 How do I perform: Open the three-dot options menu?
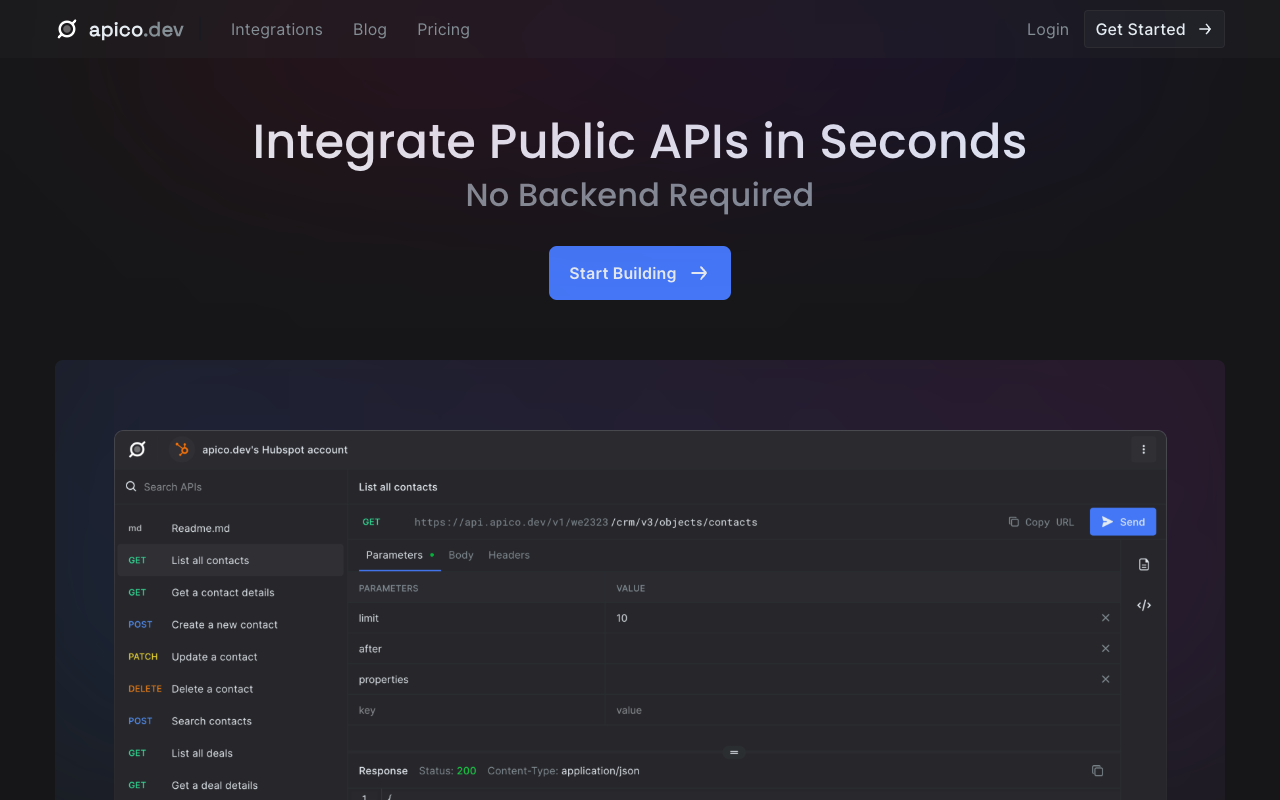(x=1144, y=450)
